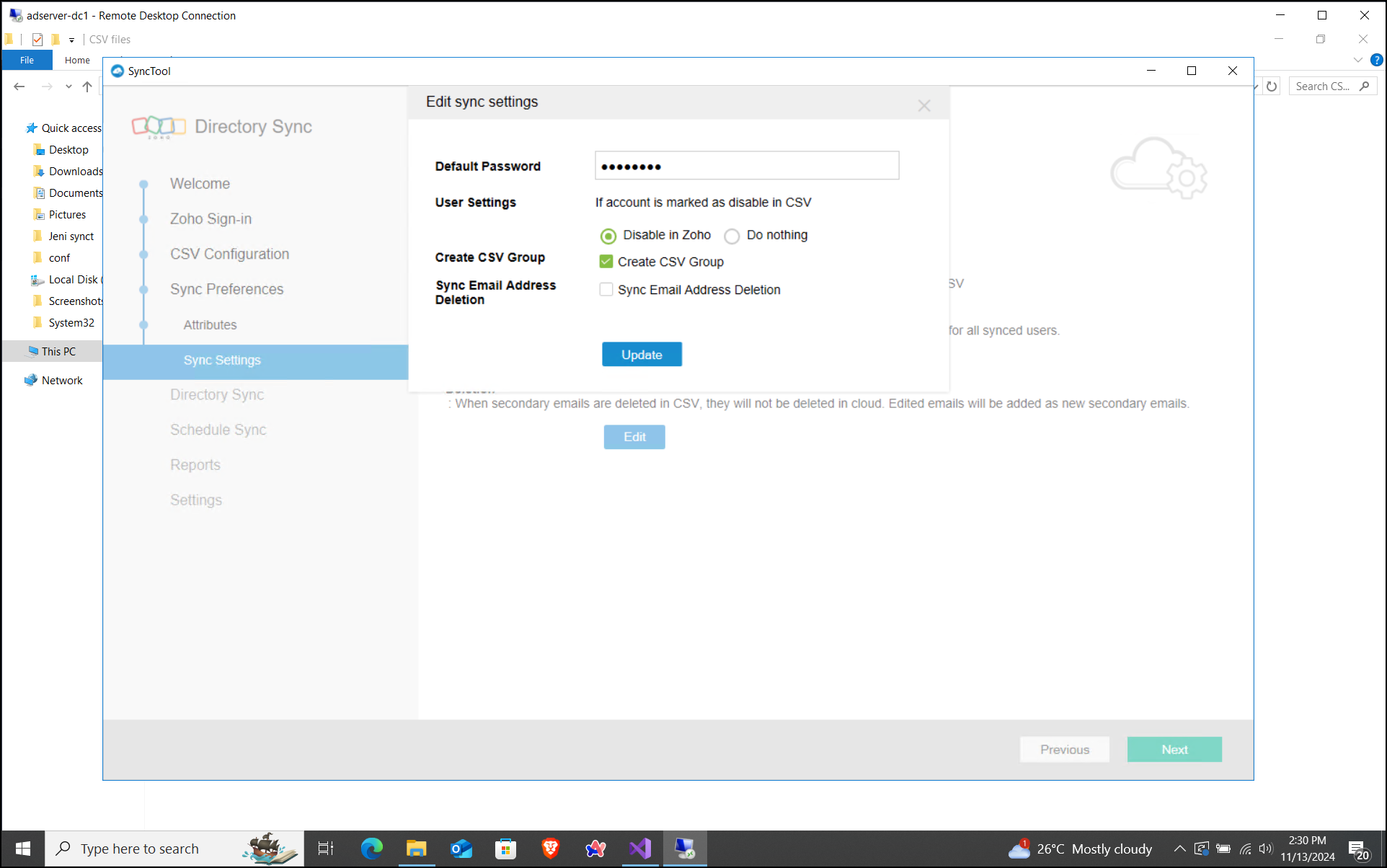Enable Sync Email Address Deletion checkbox
Viewport: 1387px width, 868px height.
(606, 290)
